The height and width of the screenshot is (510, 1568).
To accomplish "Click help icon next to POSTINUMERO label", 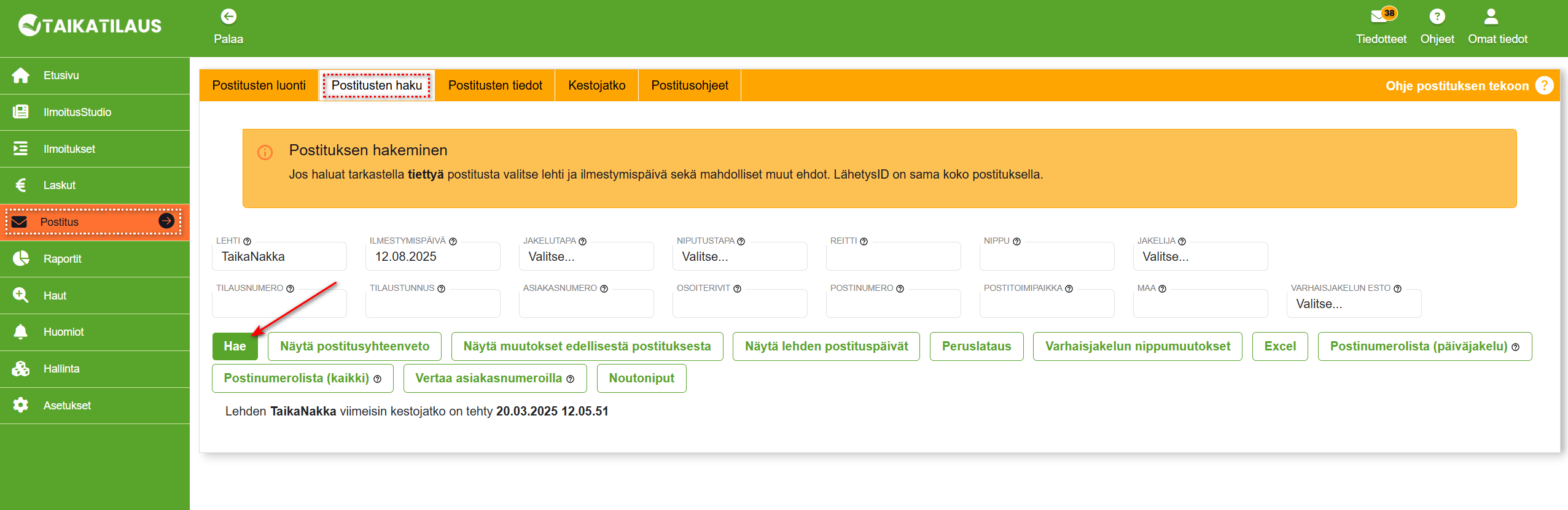I will (900, 288).
